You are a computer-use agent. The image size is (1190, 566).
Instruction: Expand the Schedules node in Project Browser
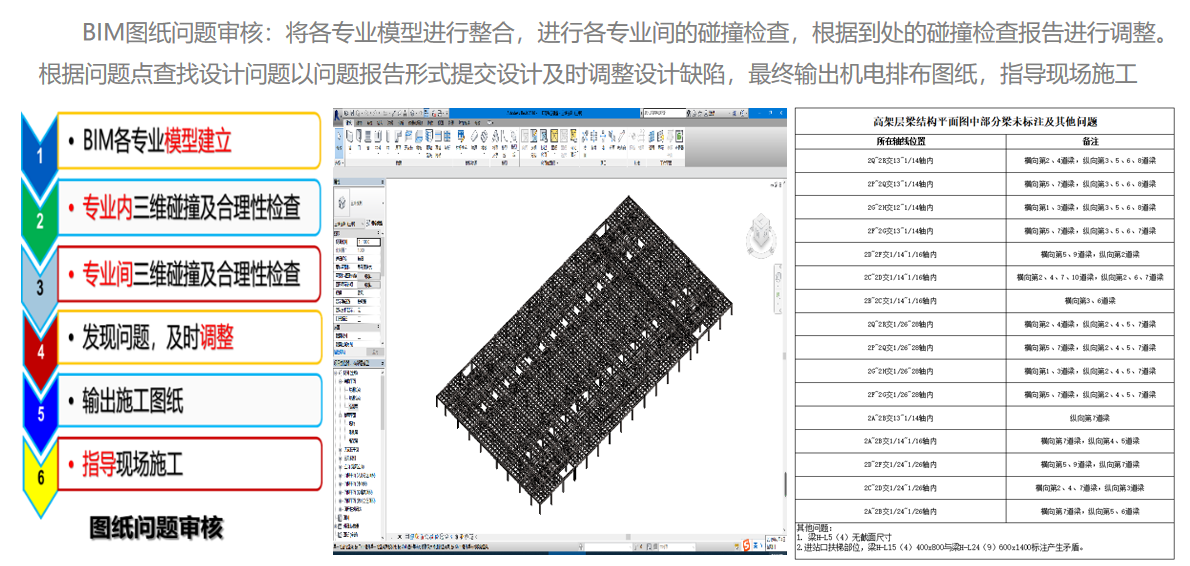(x=335, y=527)
